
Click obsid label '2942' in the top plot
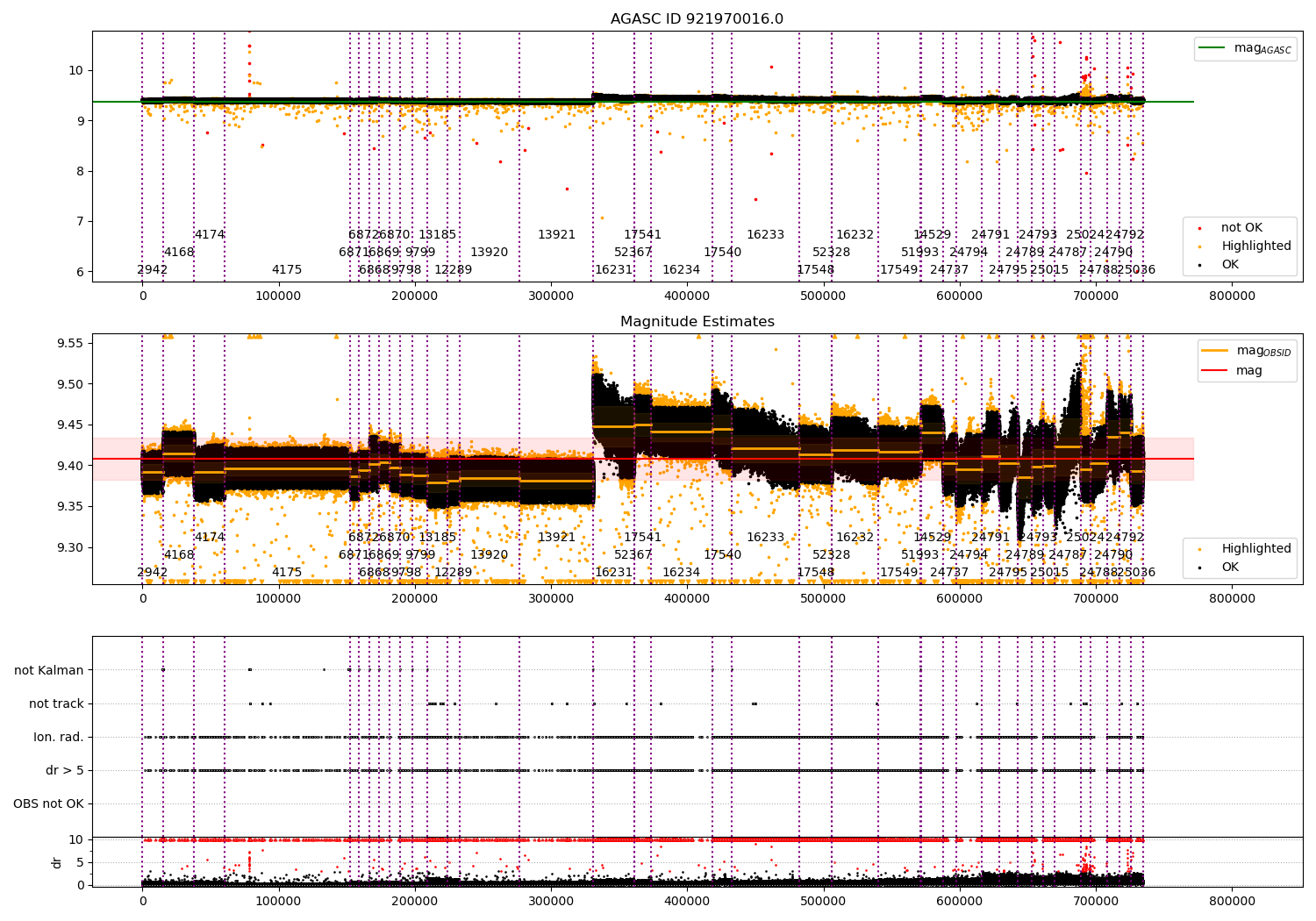pos(153,270)
